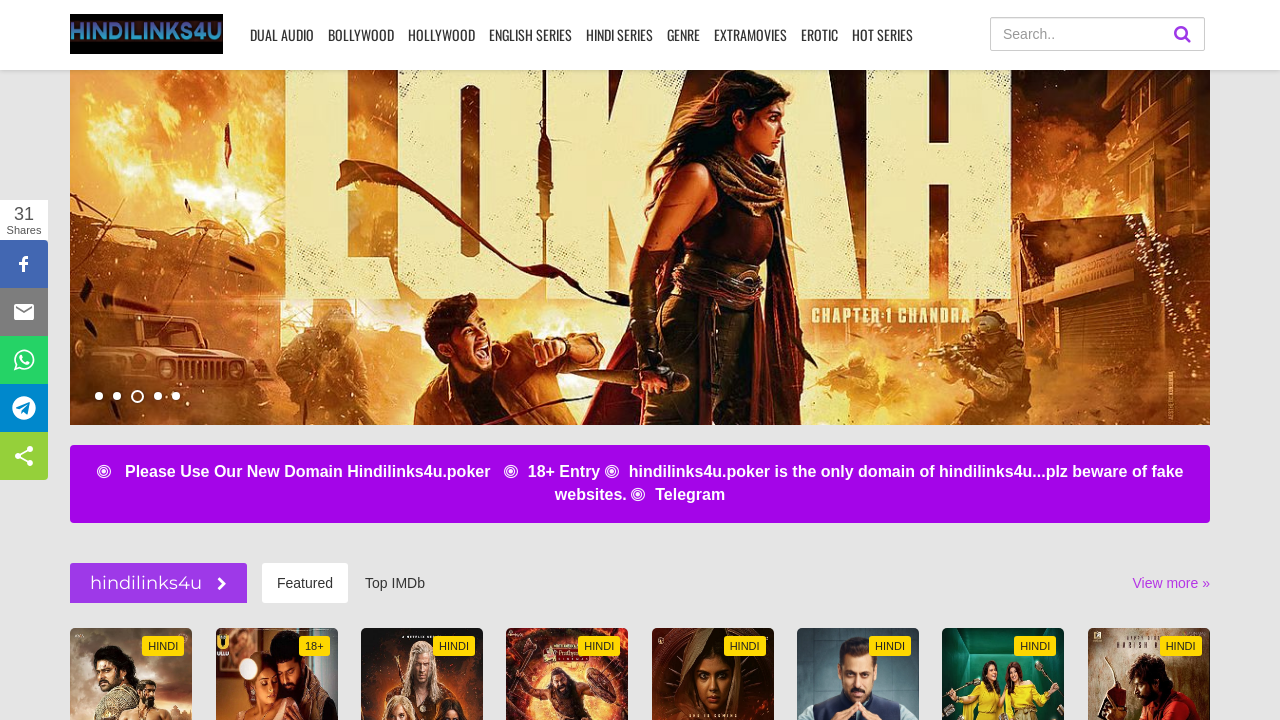Image resolution: width=1280 pixels, height=720 pixels.
Task: Click the 18+ Entry link
Action: click(x=563, y=471)
